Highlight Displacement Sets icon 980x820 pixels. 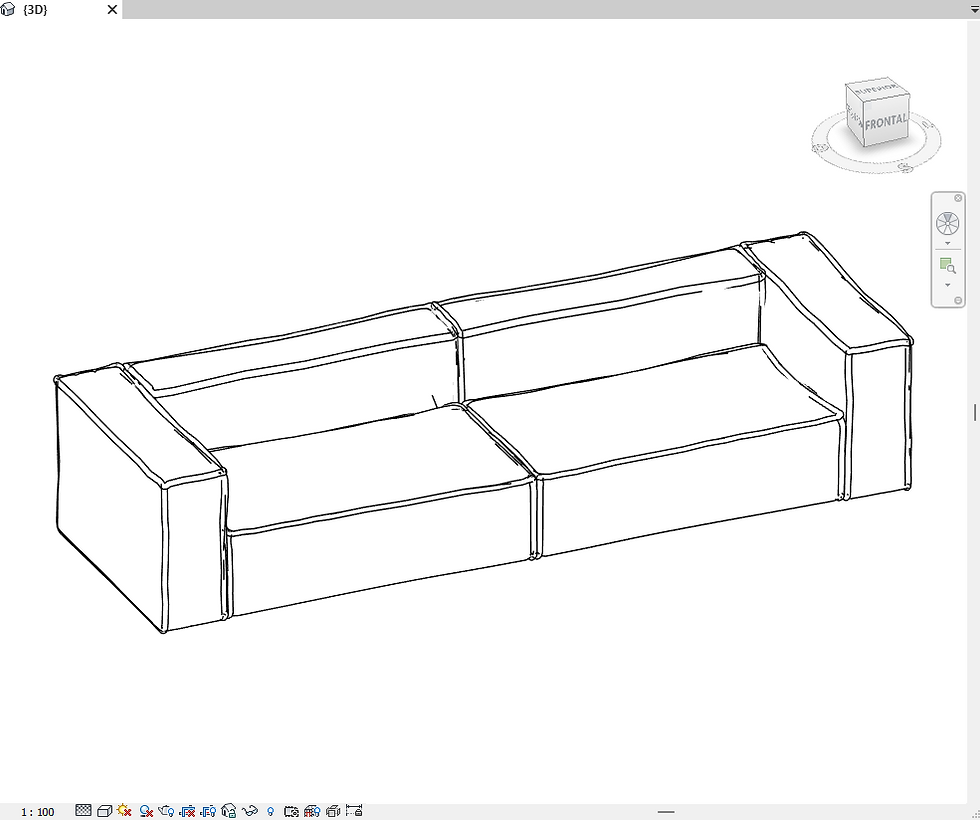pyautogui.click(x=333, y=811)
